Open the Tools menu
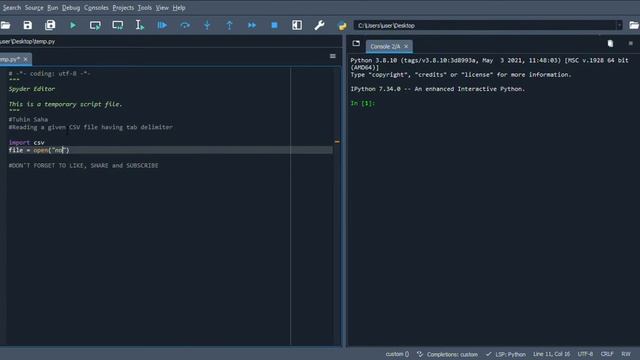640x360 pixels. click(144, 8)
